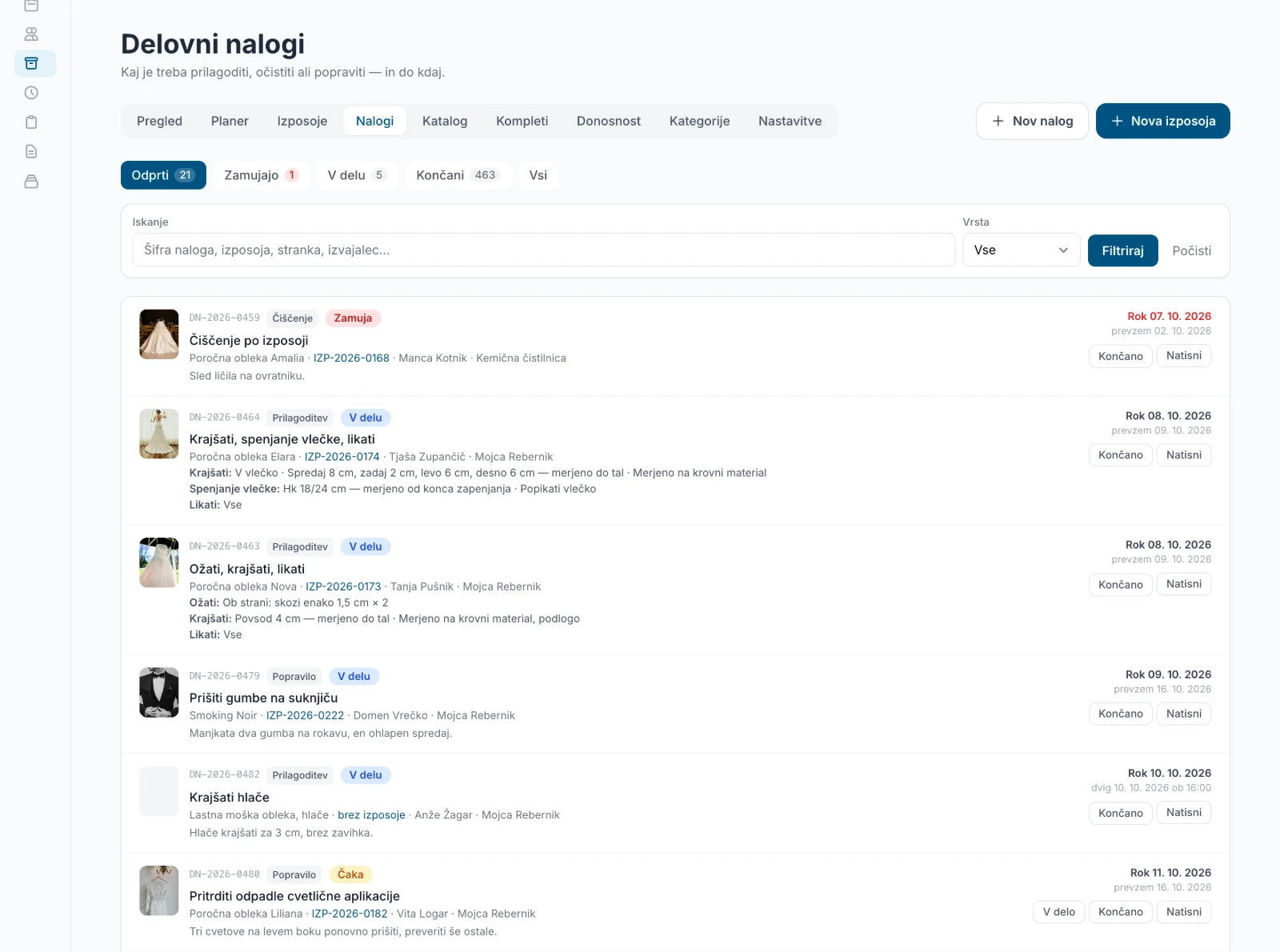Screen dimensions: 1280x952
Task: Clear filters with Počisti
Action: (1191, 250)
